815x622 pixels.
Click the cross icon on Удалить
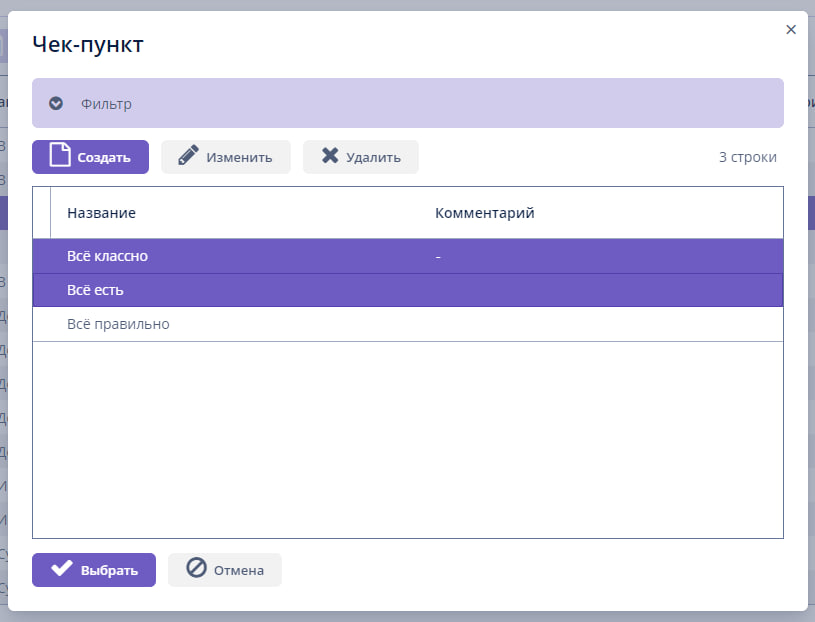click(329, 156)
